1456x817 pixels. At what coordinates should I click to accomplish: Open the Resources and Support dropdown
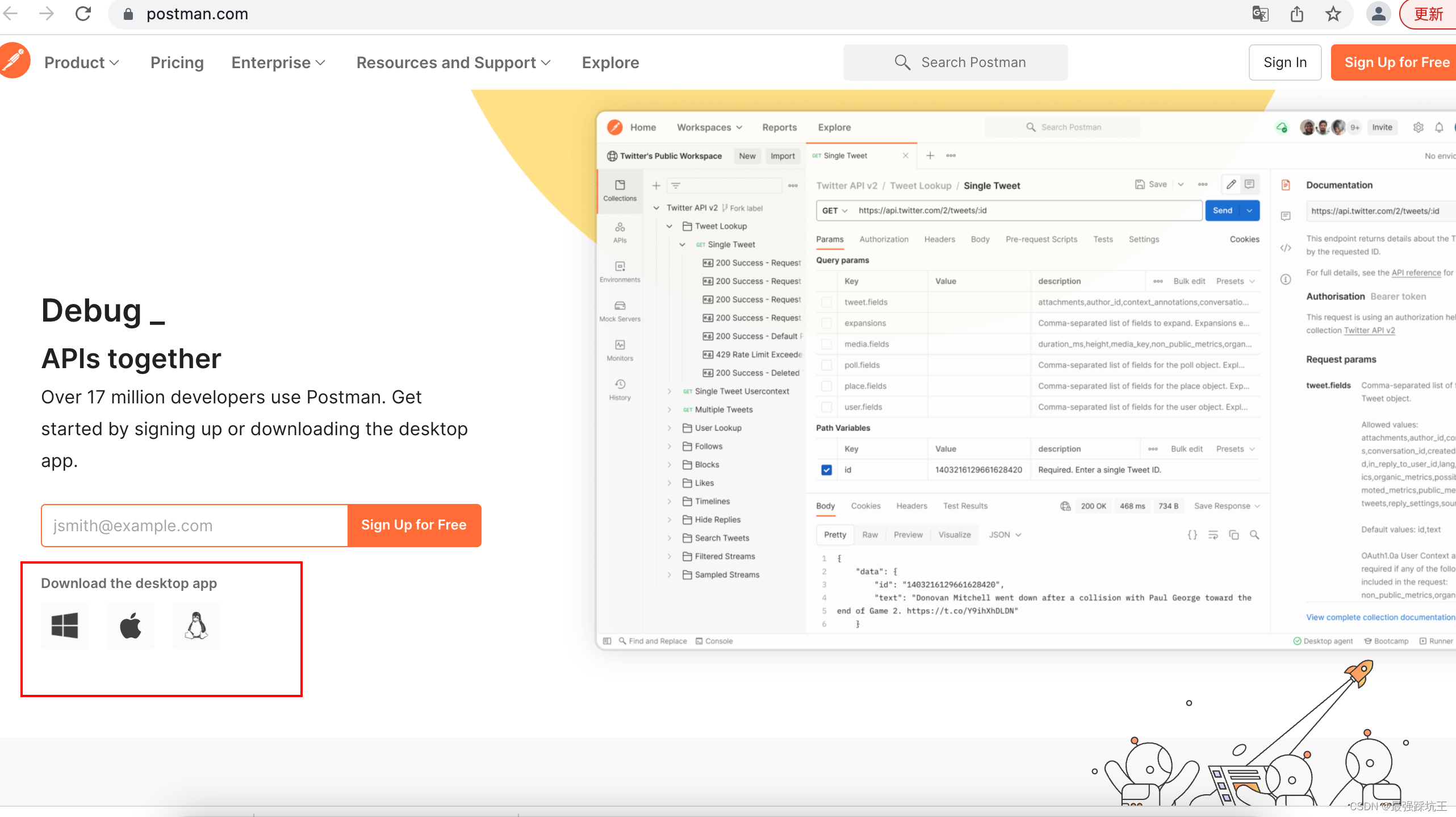tap(454, 62)
